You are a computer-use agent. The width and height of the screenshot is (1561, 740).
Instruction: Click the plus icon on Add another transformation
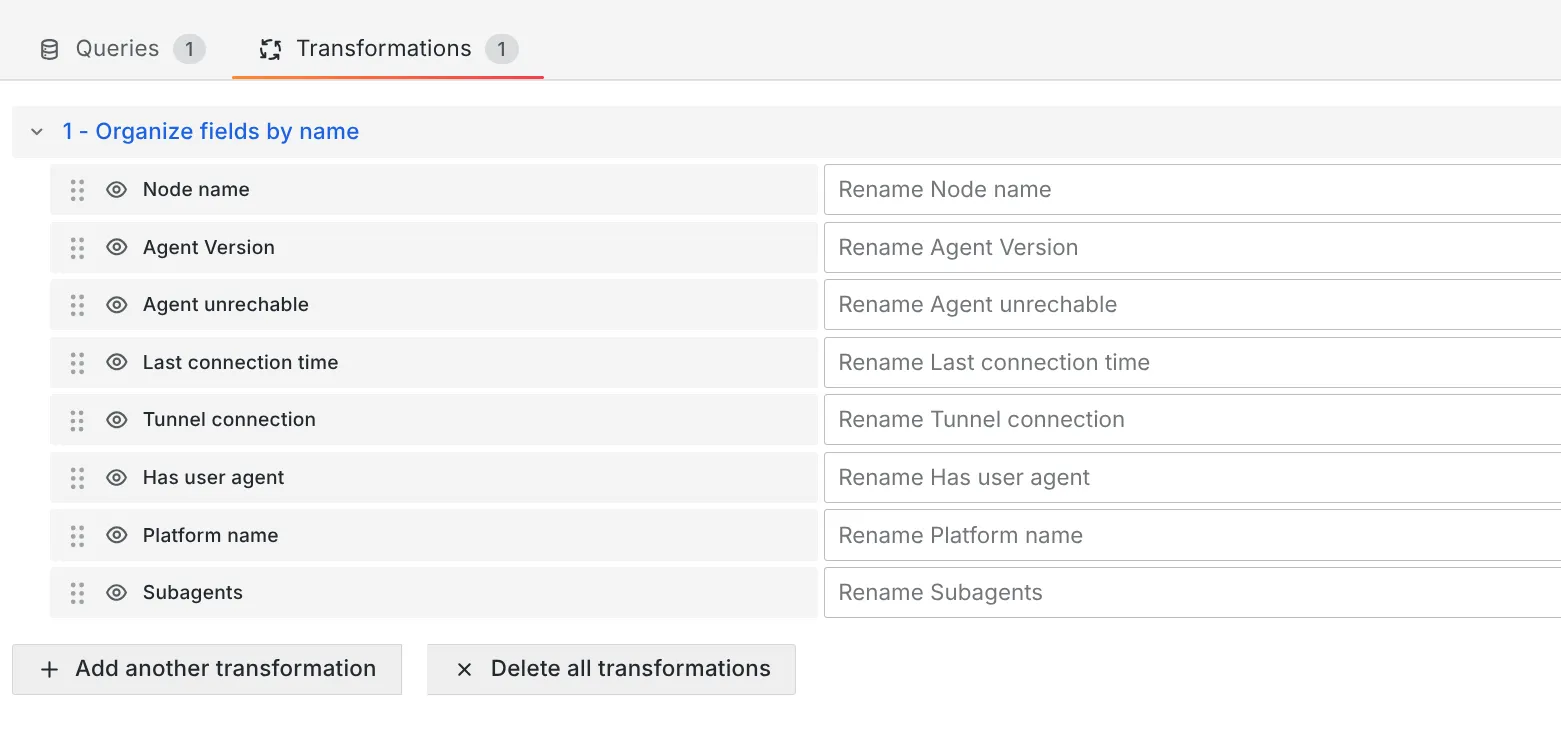[x=50, y=669]
